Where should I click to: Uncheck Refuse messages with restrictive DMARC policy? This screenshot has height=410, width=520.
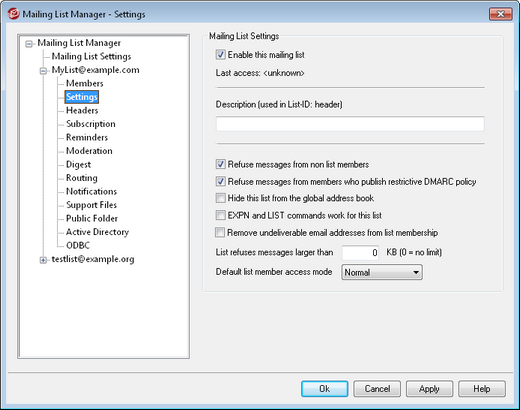coord(220,181)
